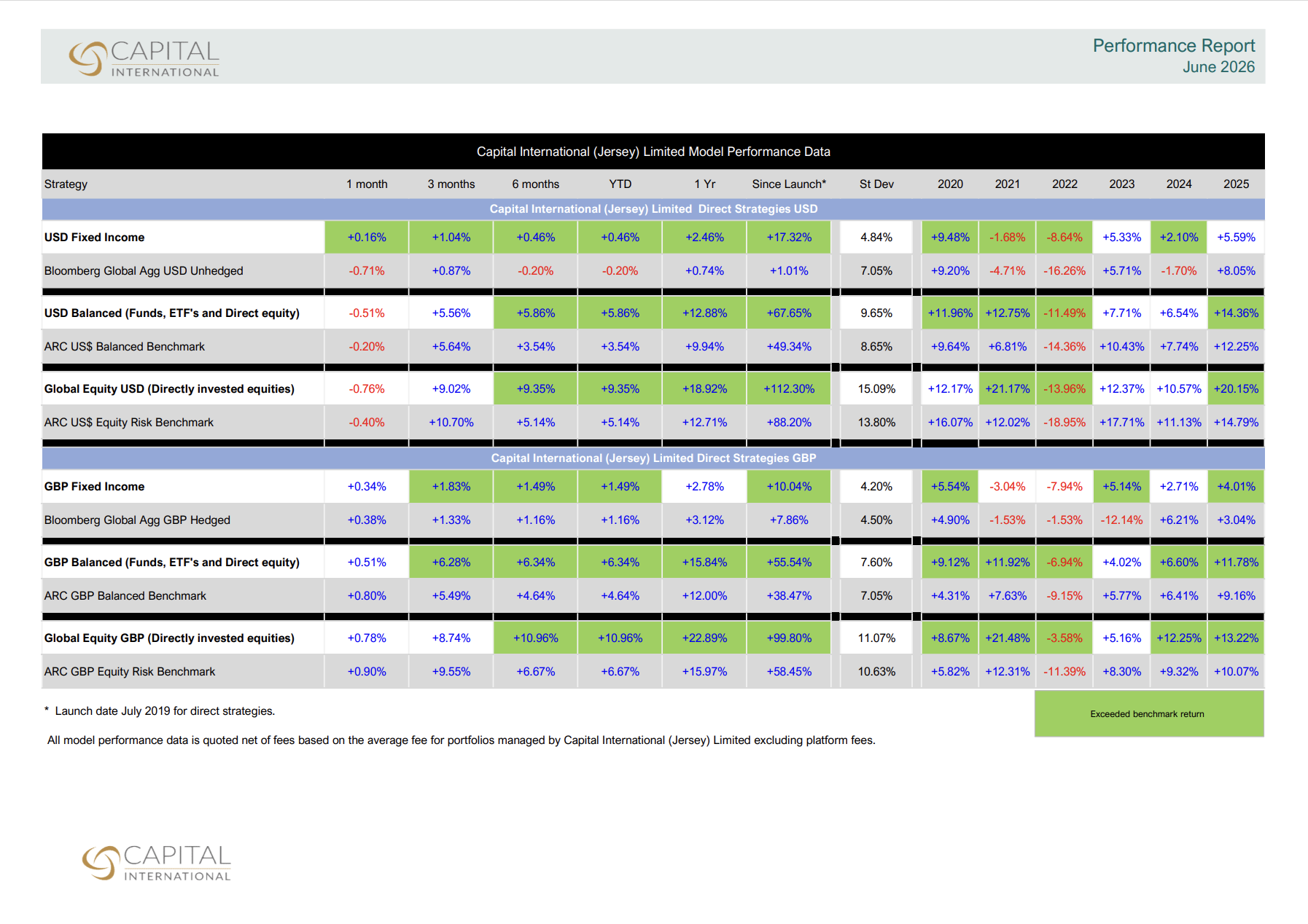Click the +99.80% Global Equity GBP value
The width and height of the screenshot is (1308, 924).
[x=789, y=638]
